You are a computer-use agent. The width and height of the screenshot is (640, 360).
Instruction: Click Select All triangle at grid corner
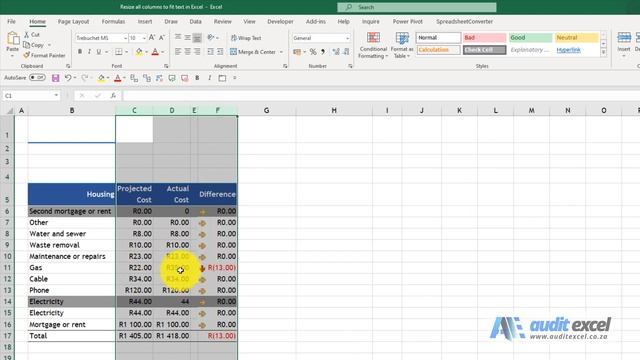click(x=9, y=111)
